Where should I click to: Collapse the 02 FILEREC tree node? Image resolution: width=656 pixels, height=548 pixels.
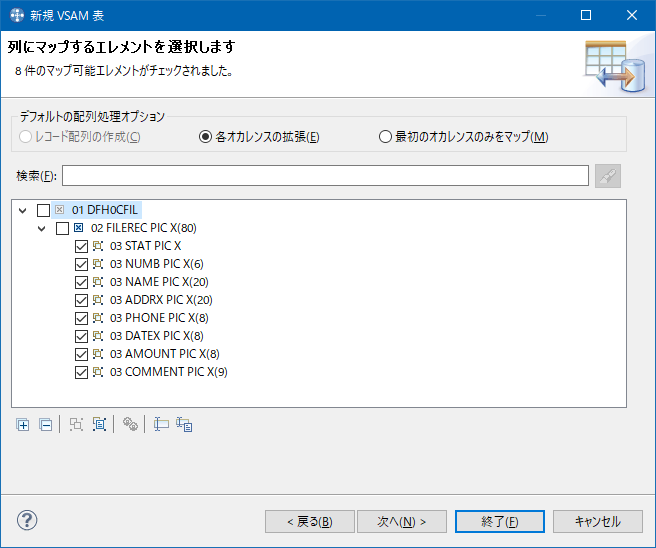coord(41,228)
